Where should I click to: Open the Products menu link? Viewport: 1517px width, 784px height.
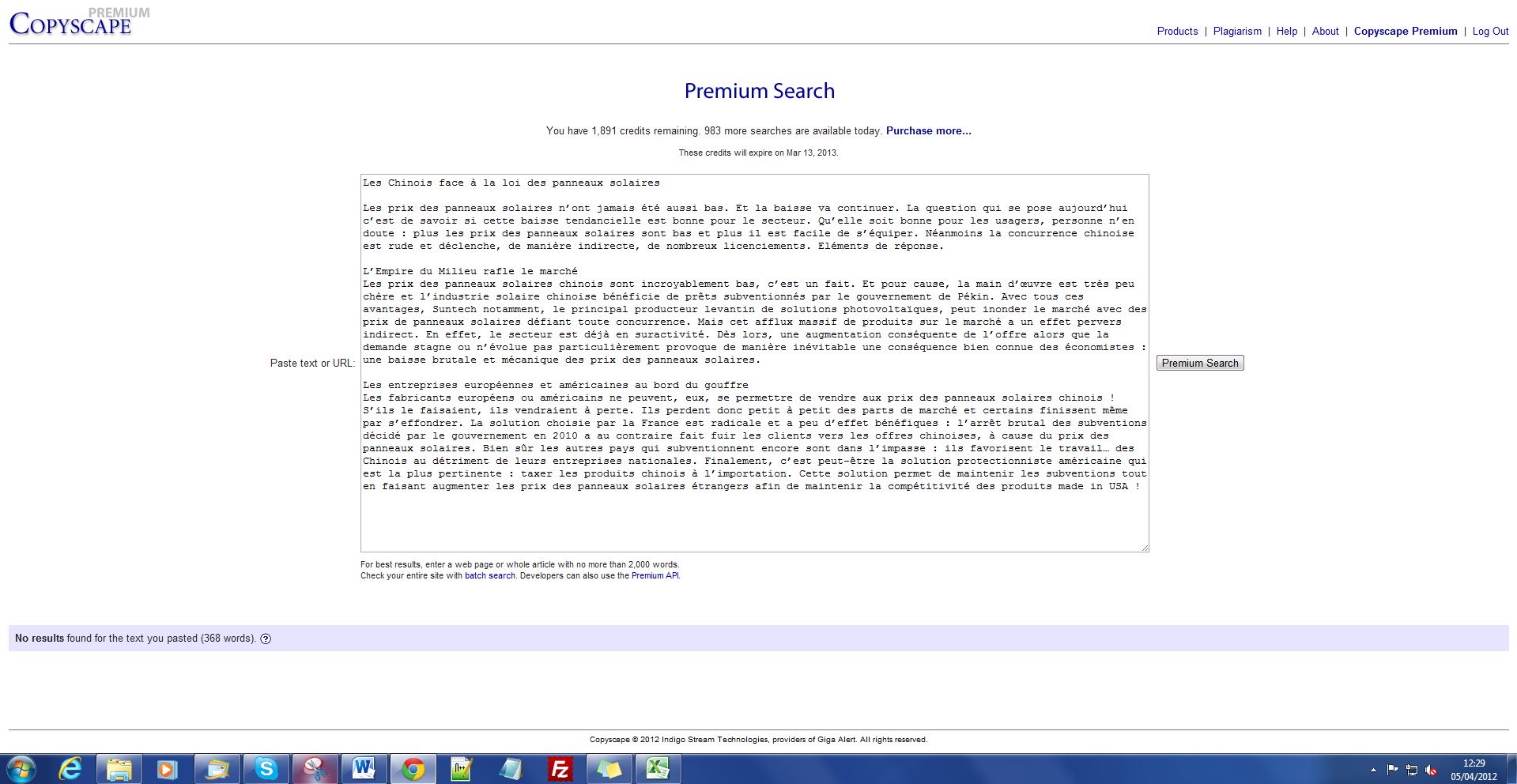(x=1177, y=32)
